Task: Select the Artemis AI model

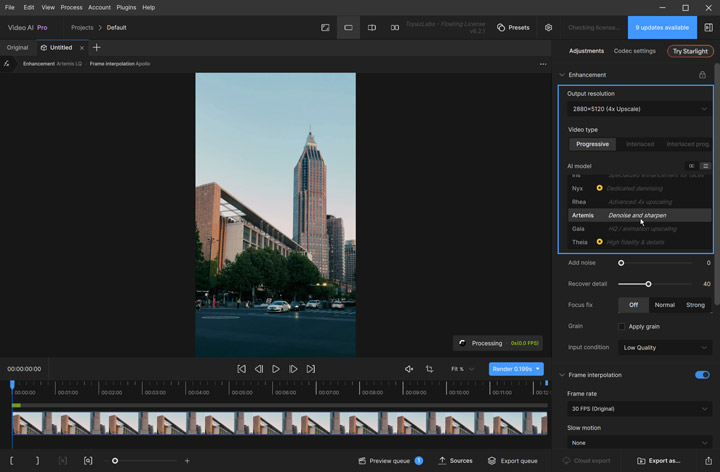Action: (x=639, y=215)
